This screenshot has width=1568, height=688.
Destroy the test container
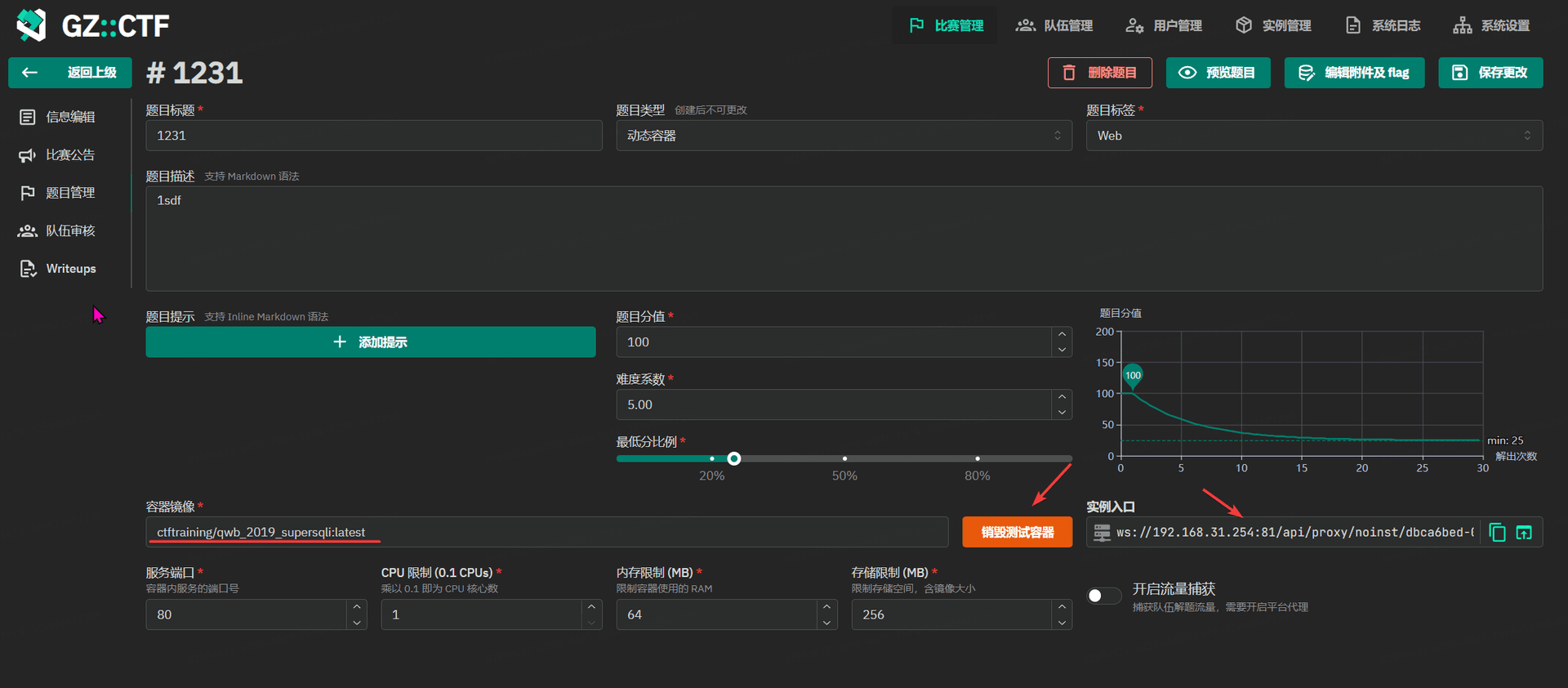(1017, 533)
